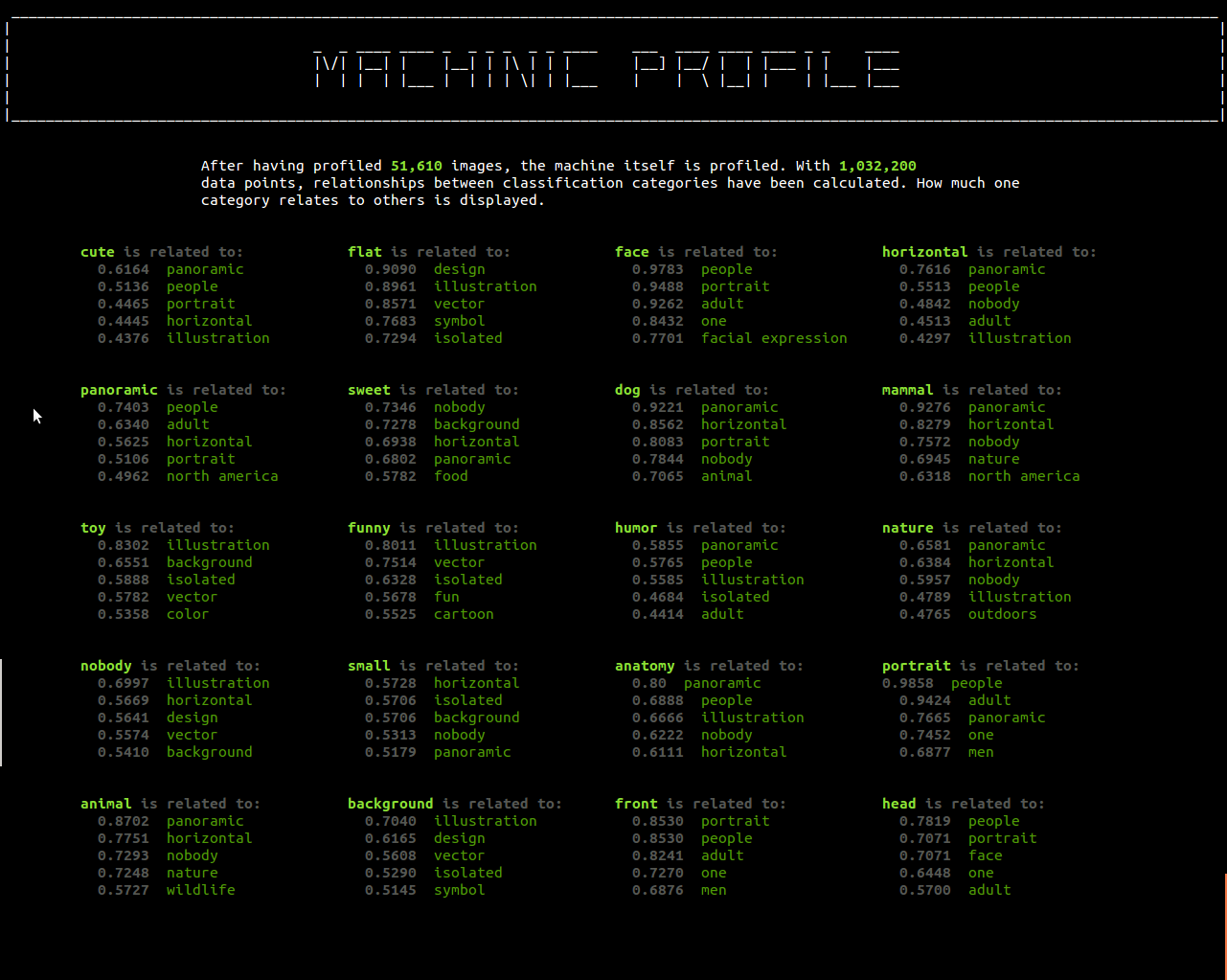Select the bold 'head' category heading

click(x=899, y=804)
